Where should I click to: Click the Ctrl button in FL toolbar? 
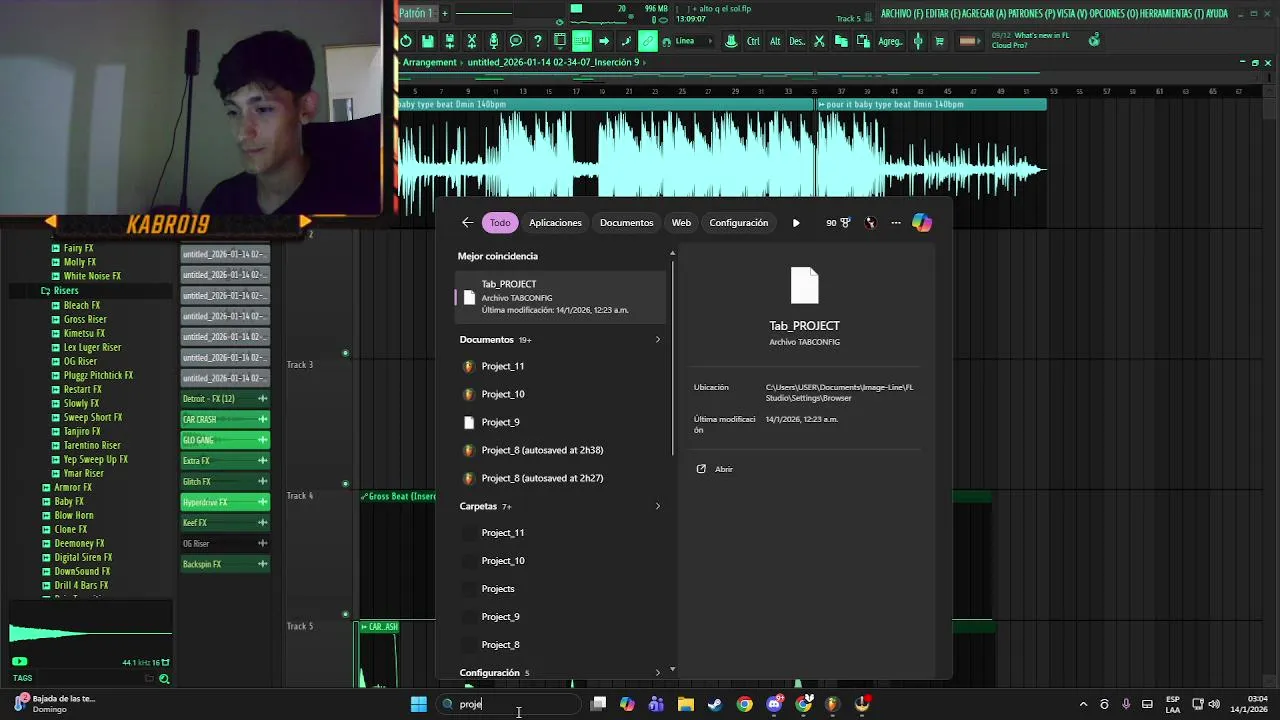click(x=753, y=41)
